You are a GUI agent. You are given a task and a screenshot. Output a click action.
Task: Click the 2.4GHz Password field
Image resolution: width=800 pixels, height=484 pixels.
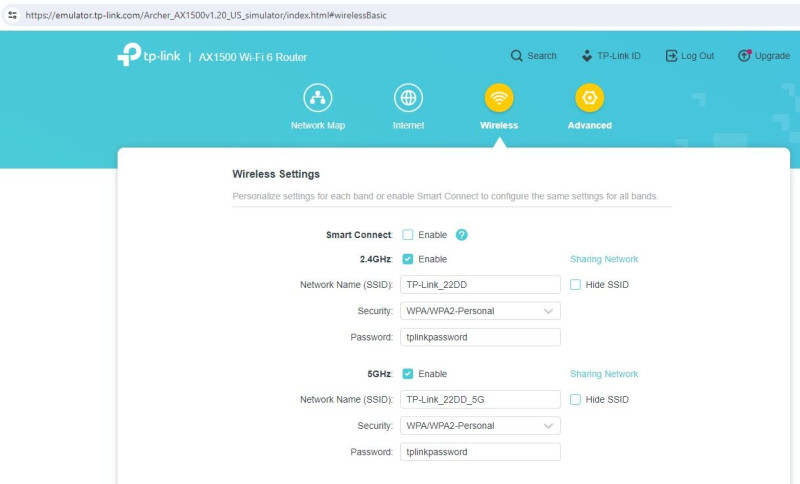480,337
